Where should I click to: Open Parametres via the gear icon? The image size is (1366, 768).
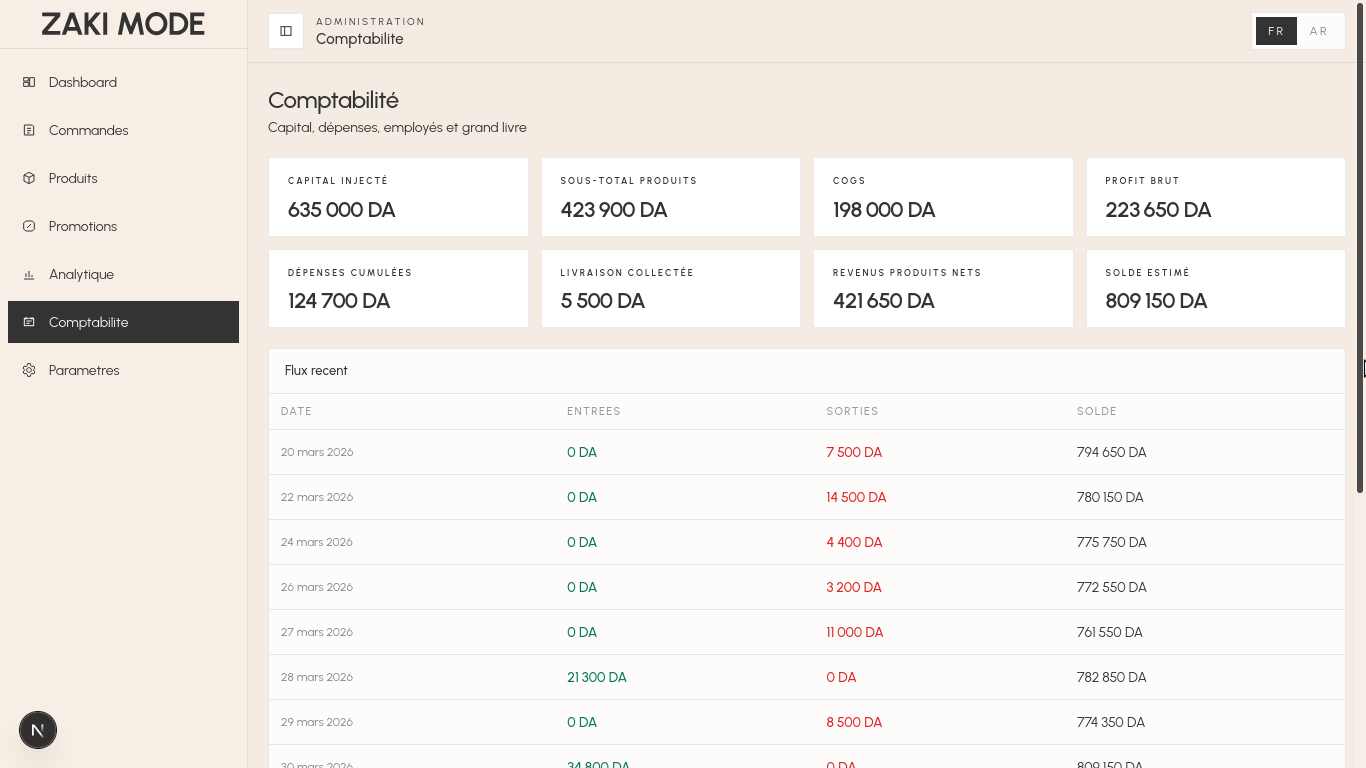pos(29,370)
